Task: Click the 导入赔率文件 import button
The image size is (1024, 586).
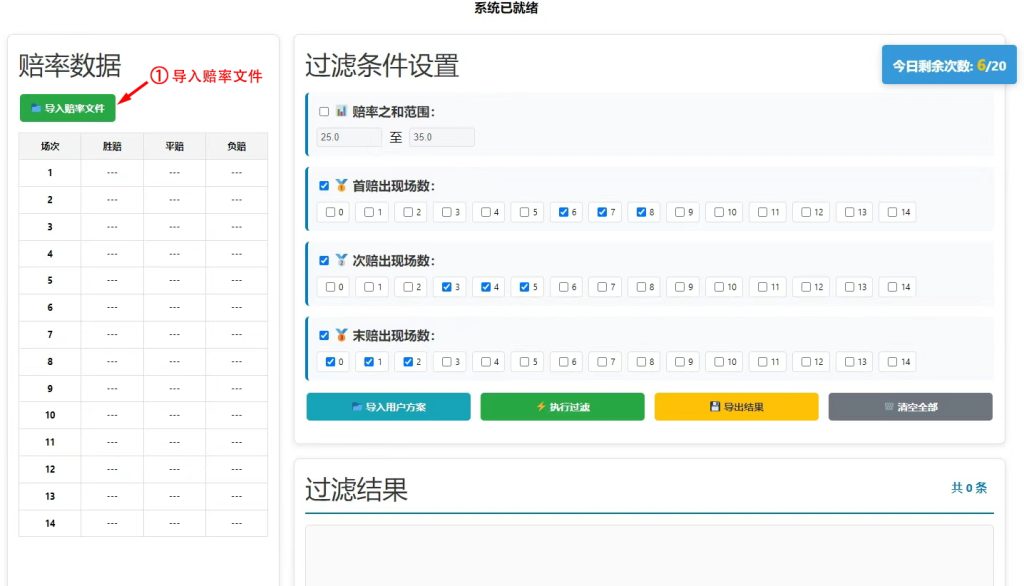Action: [x=67, y=108]
